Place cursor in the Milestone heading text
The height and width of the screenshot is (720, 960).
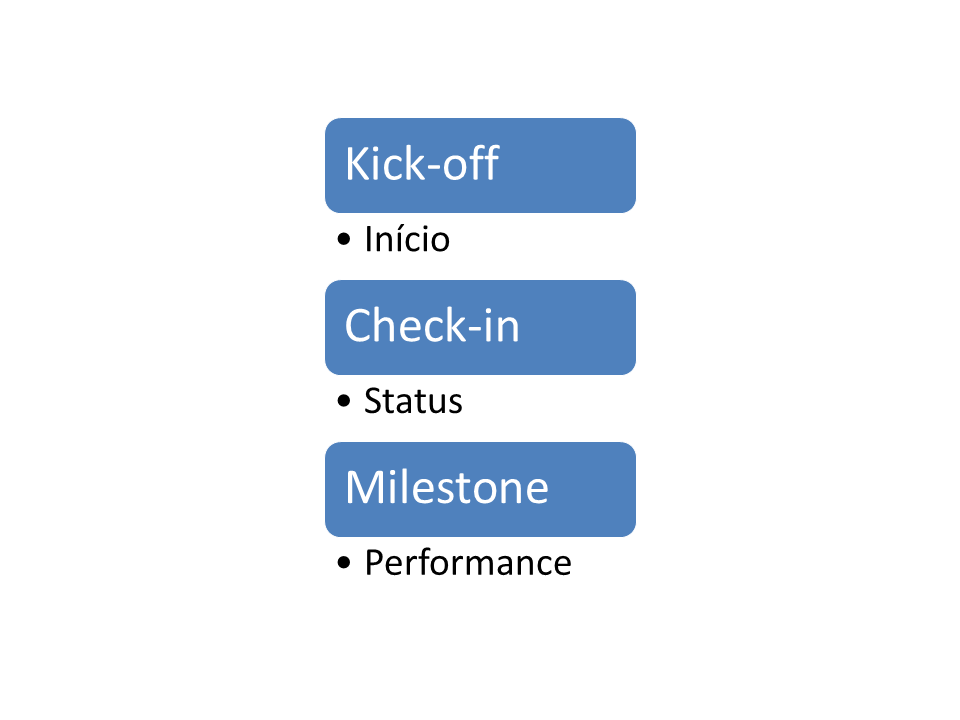[446, 488]
